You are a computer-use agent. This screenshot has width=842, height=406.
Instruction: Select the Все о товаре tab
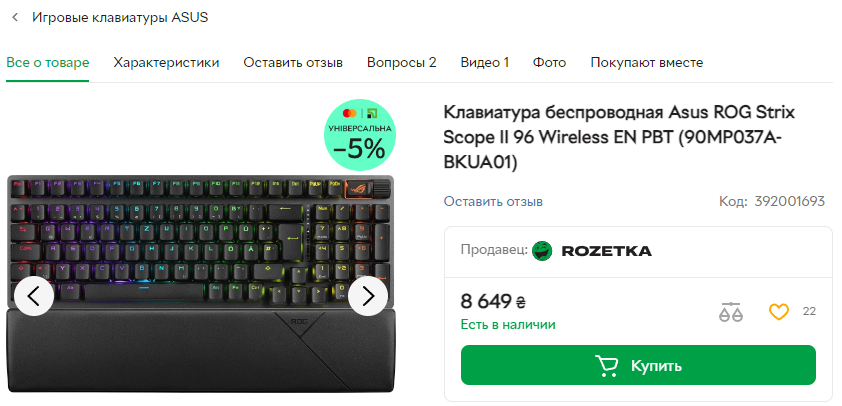[48, 63]
